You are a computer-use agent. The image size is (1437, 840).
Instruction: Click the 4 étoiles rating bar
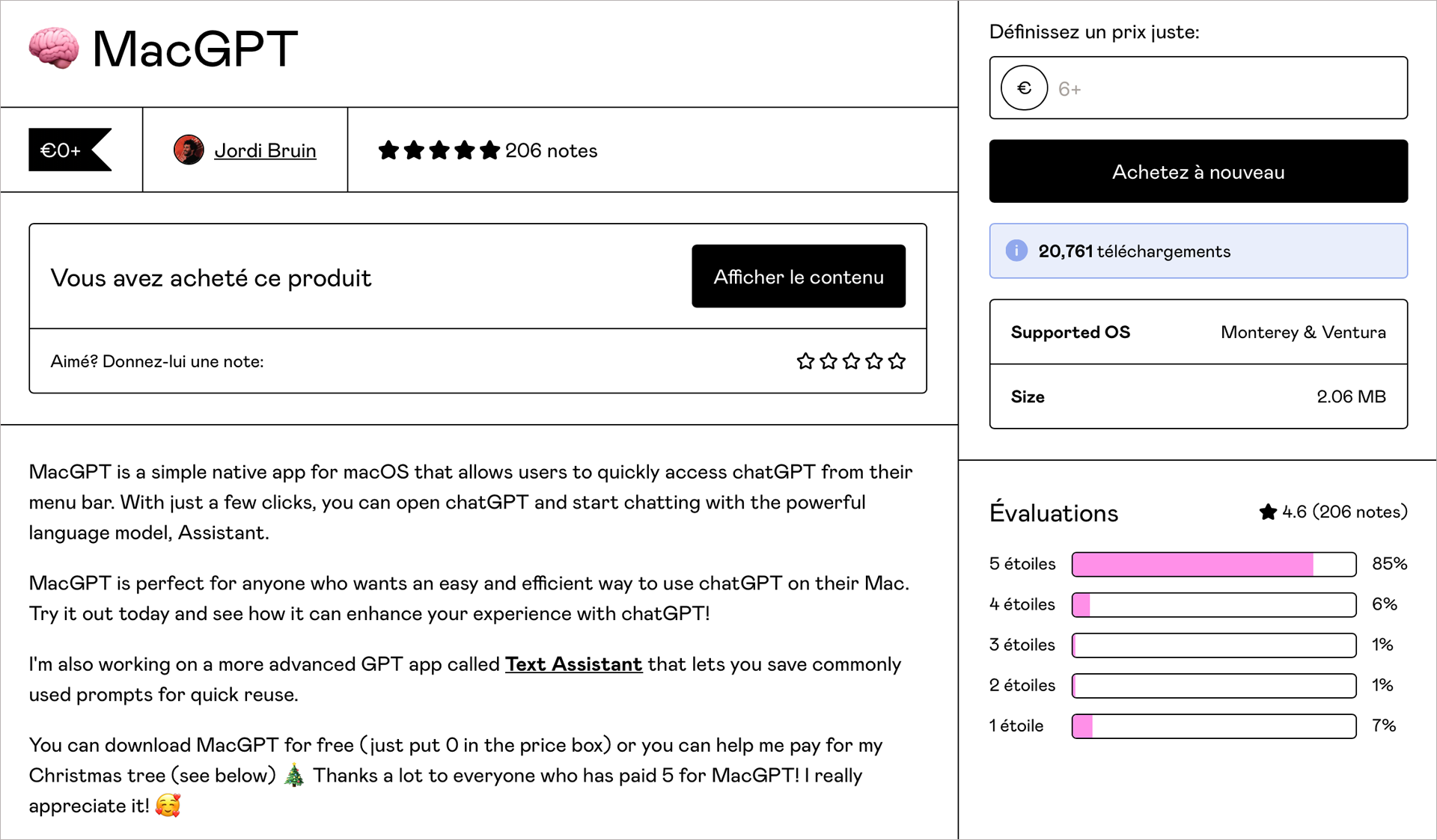pyautogui.click(x=1214, y=604)
